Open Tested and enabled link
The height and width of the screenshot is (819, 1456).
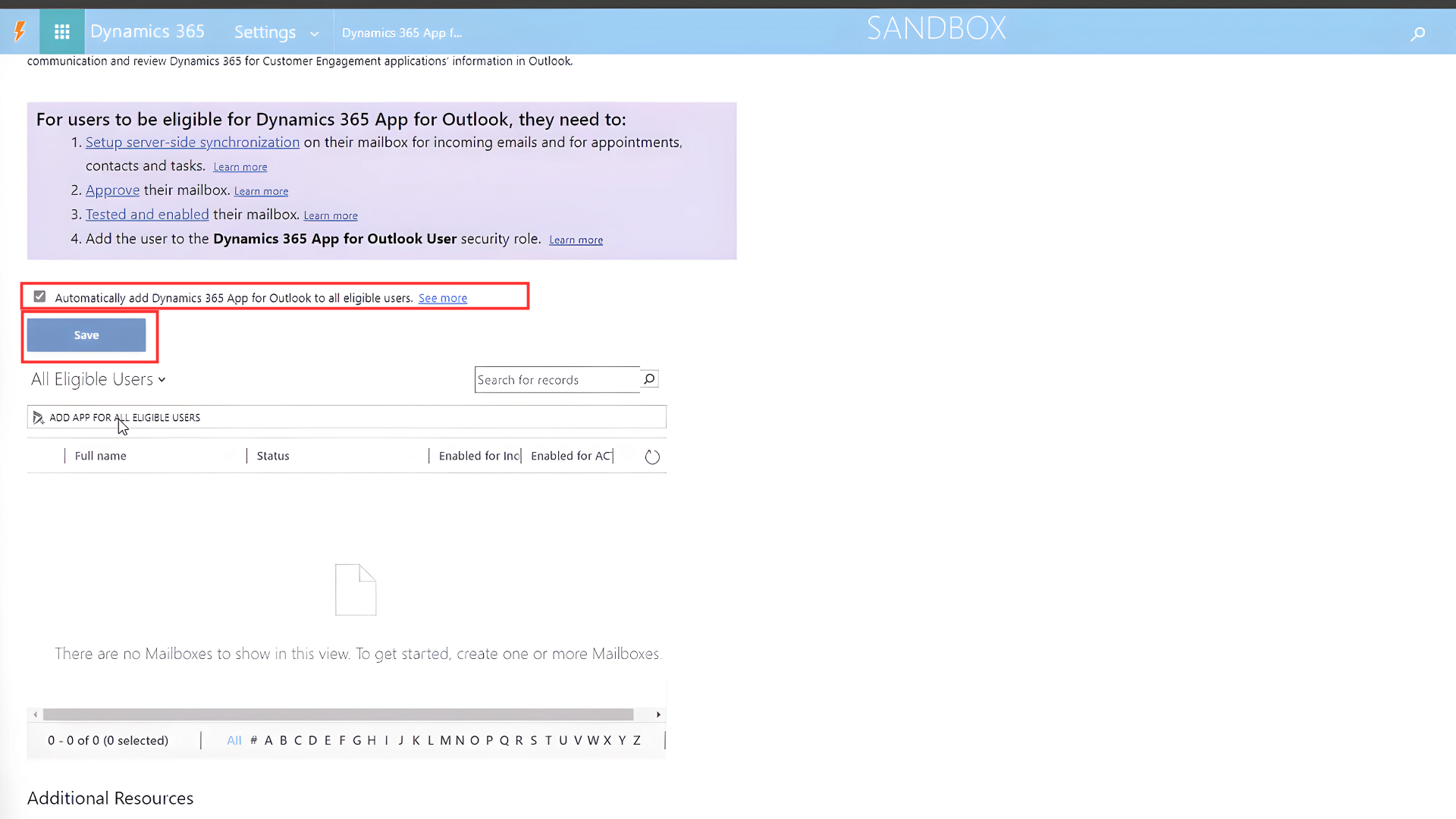[147, 215]
